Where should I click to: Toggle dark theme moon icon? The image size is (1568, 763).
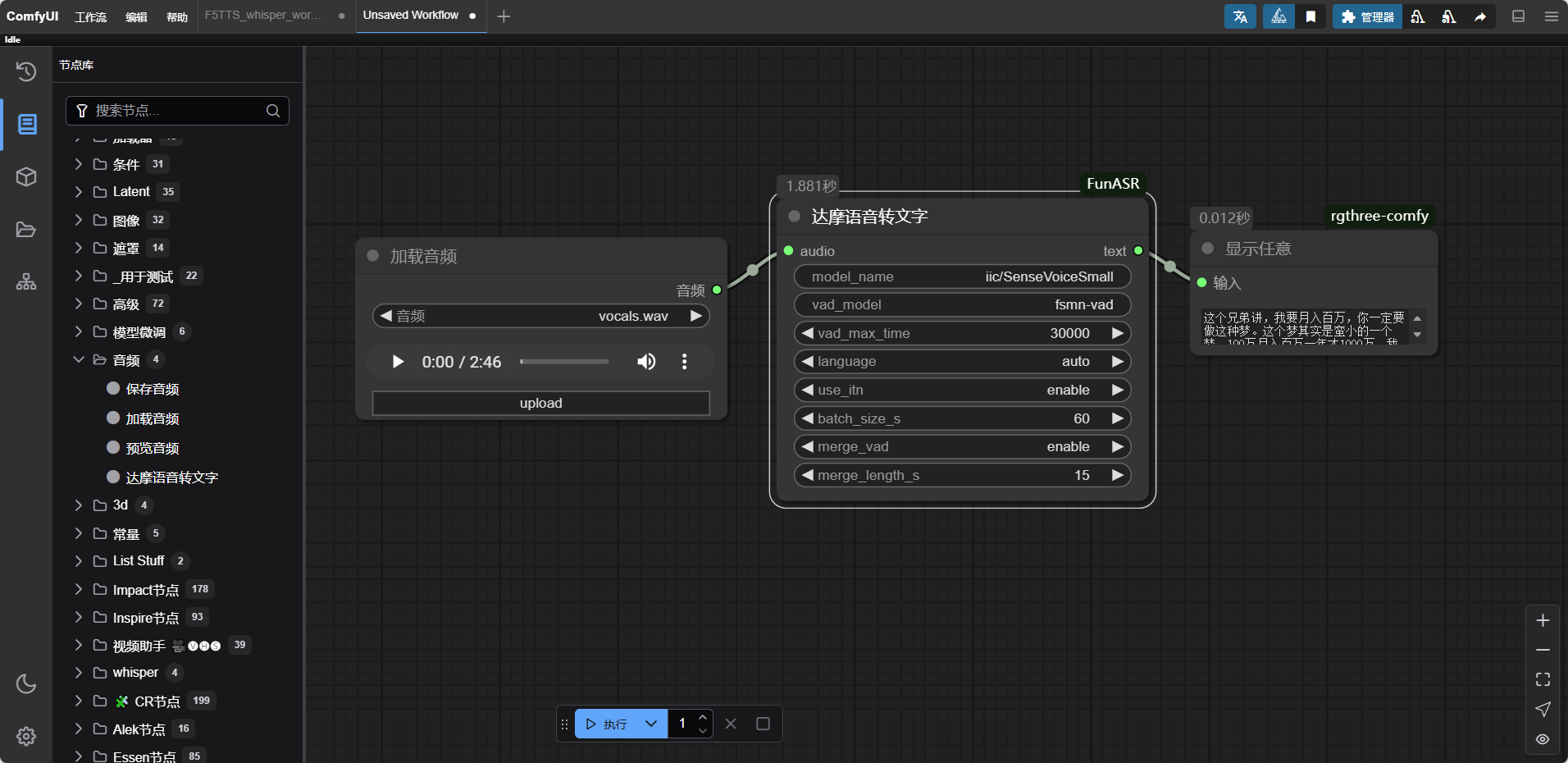[x=26, y=683]
